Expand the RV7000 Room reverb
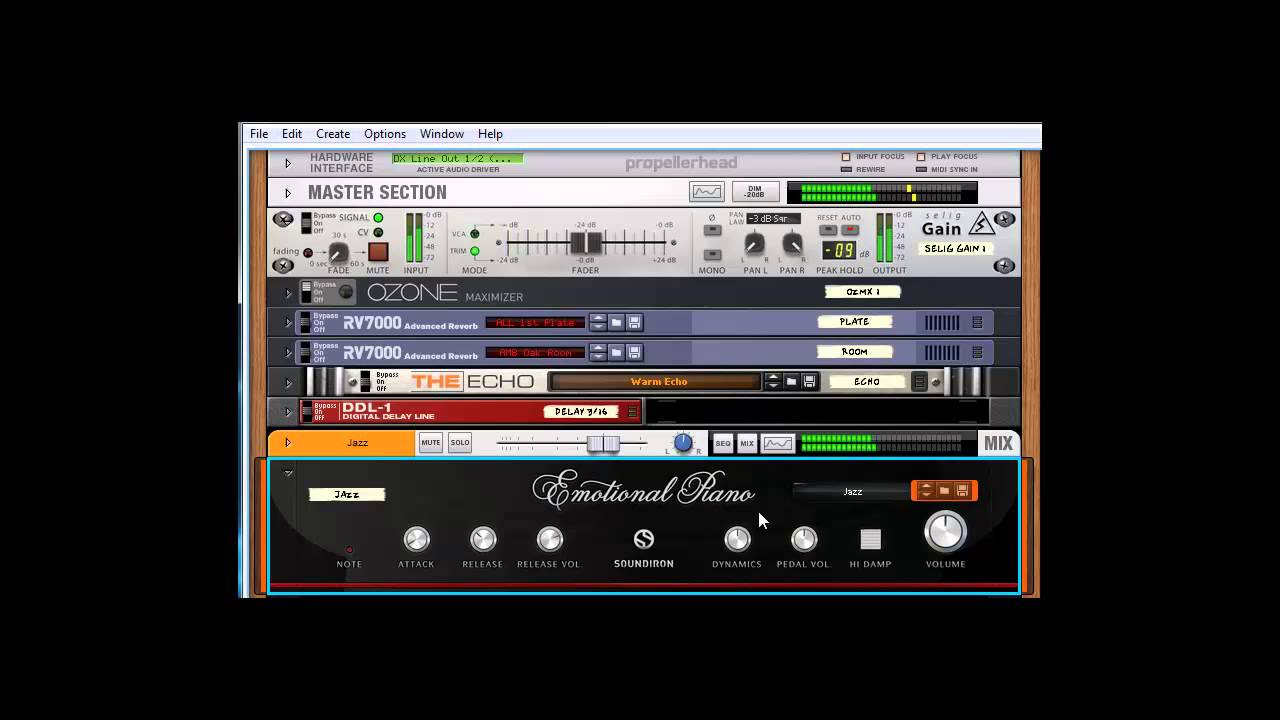The height and width of the screenshot is (720, 1280). coord(288,352)
